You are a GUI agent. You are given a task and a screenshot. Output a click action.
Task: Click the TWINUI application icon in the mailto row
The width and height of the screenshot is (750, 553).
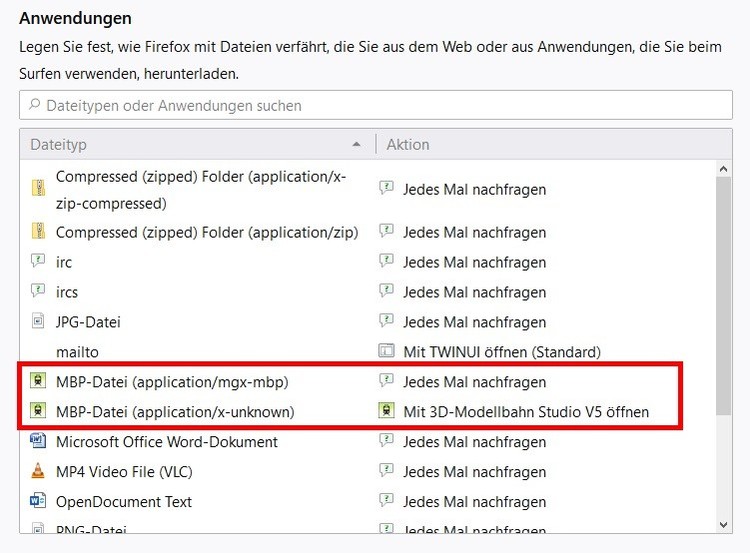[386, 351]
